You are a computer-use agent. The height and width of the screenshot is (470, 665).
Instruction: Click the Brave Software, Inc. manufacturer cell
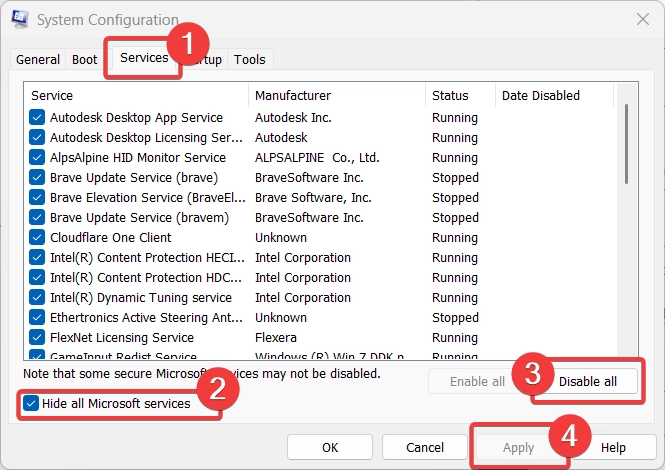tap(313, 198)
